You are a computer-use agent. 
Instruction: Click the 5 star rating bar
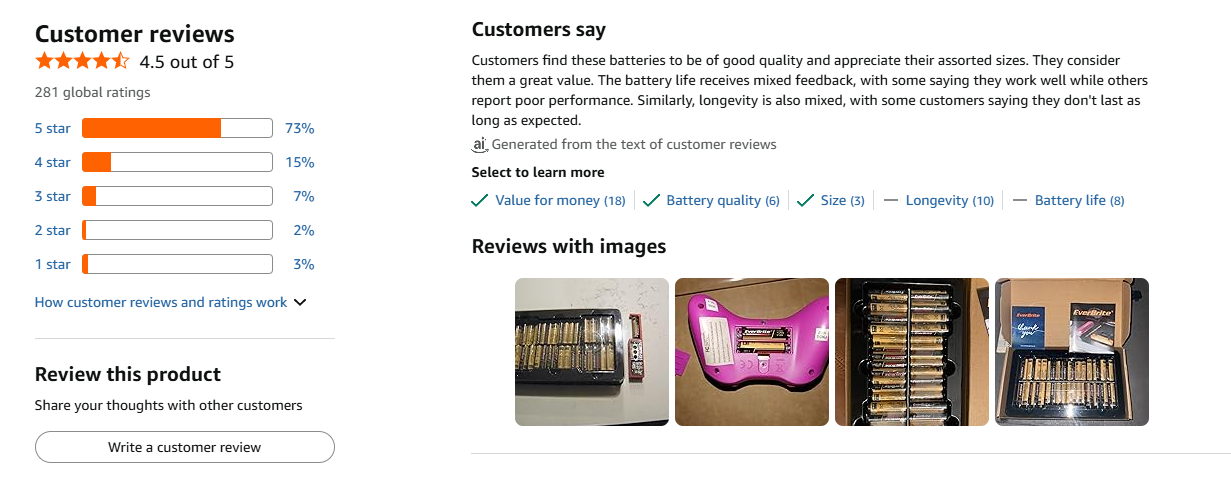pyautogui.click(x=177, y=128)
